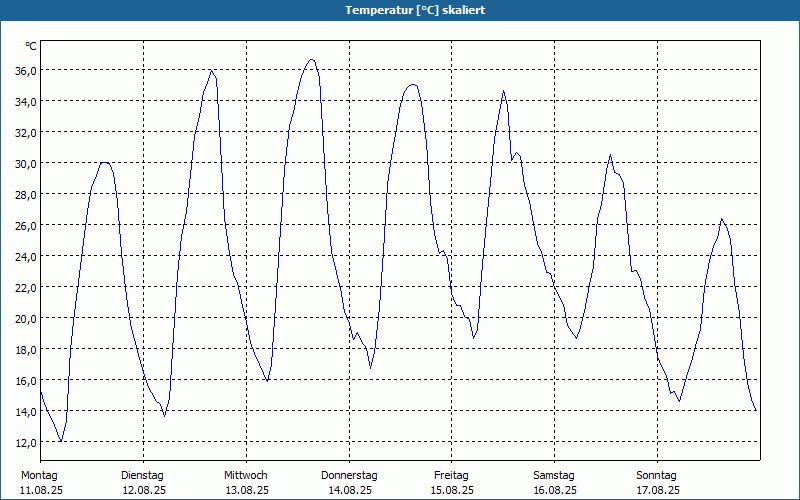The image size is (800, 500).
Task: Click the Samstag day label
Action: point(554,476)
